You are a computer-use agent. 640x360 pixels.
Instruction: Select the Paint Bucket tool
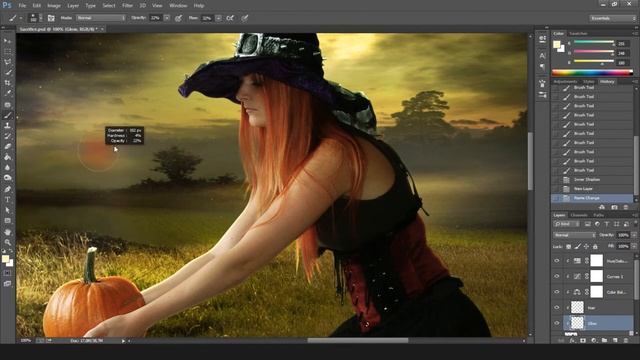coord(7,157)
